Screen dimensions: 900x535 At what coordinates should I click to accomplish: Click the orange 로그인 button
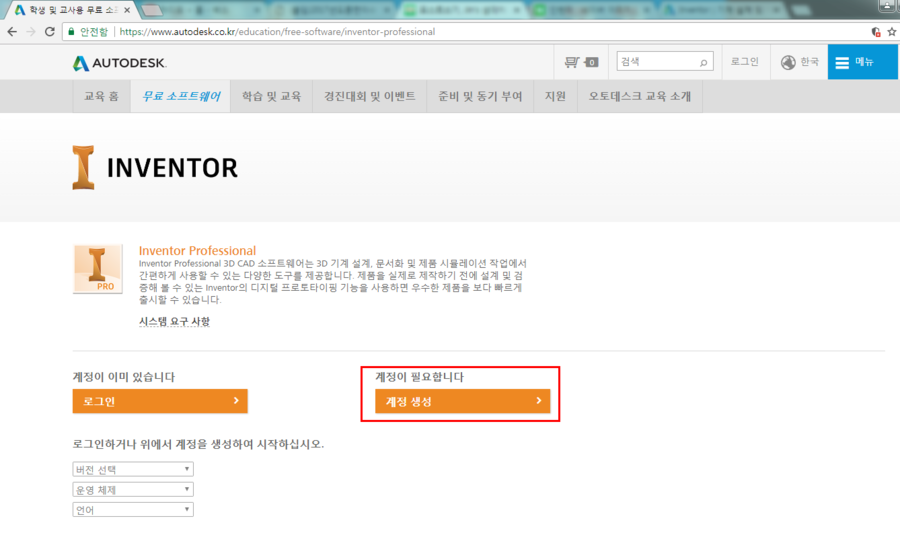[x=160, y=401]
